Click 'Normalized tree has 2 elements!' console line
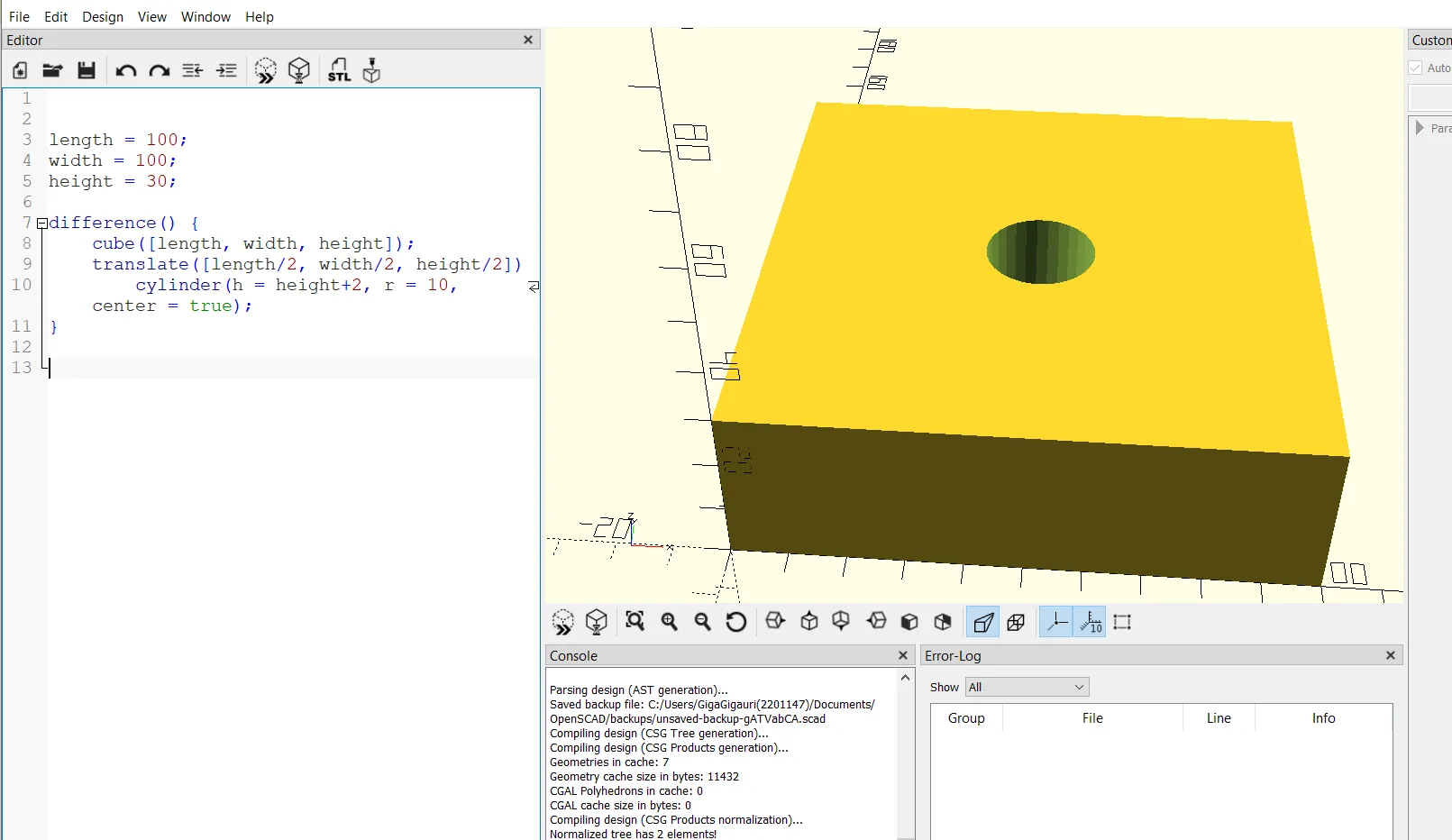The image size is (1452, 840). point(633,834)
